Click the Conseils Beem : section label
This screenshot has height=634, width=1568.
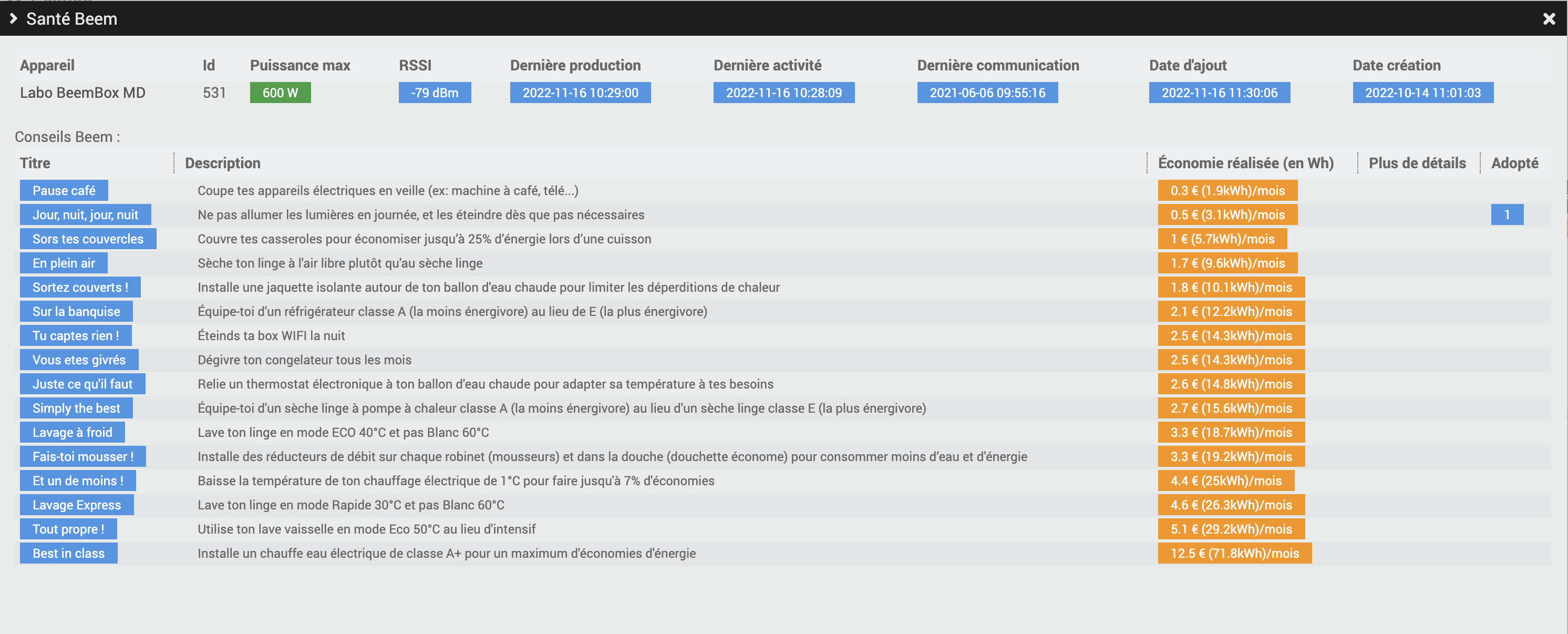click(x=68, y=137)
